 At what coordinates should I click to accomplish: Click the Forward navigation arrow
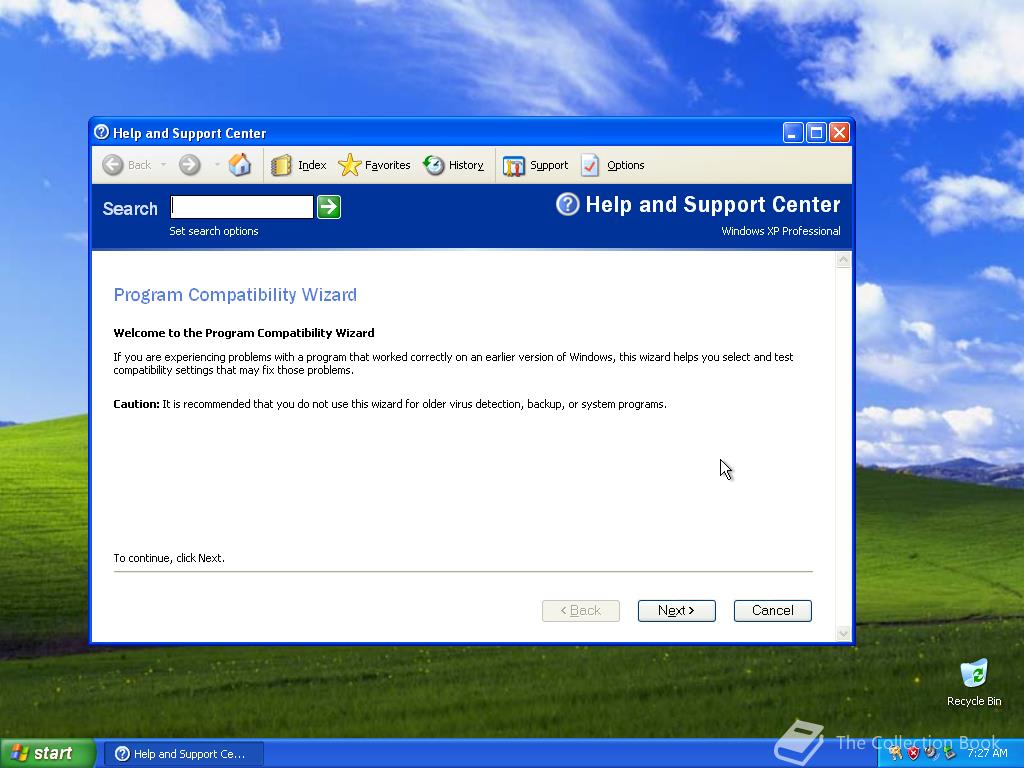coord(189,165)
